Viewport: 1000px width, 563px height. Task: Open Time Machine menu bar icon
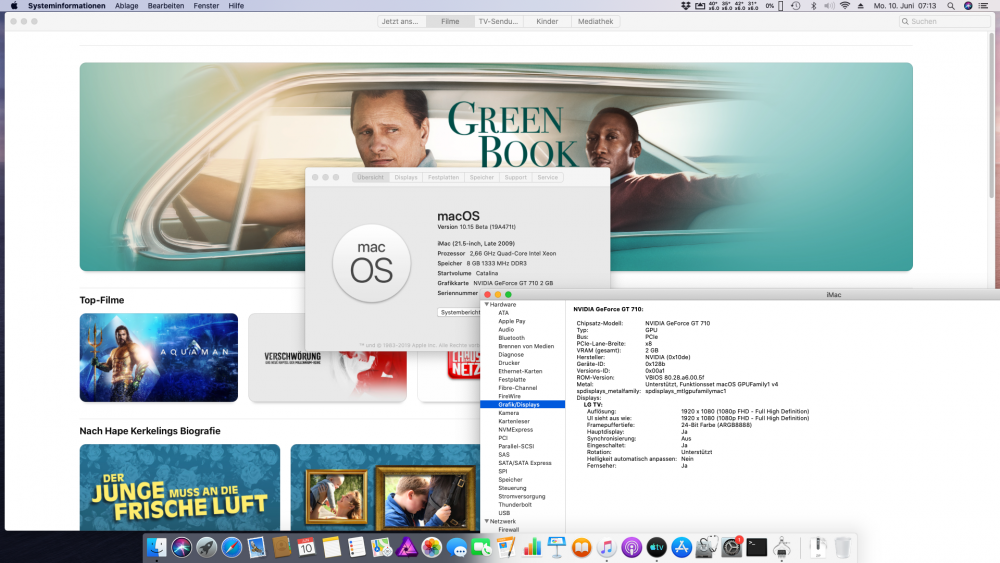tap(796, 6)
